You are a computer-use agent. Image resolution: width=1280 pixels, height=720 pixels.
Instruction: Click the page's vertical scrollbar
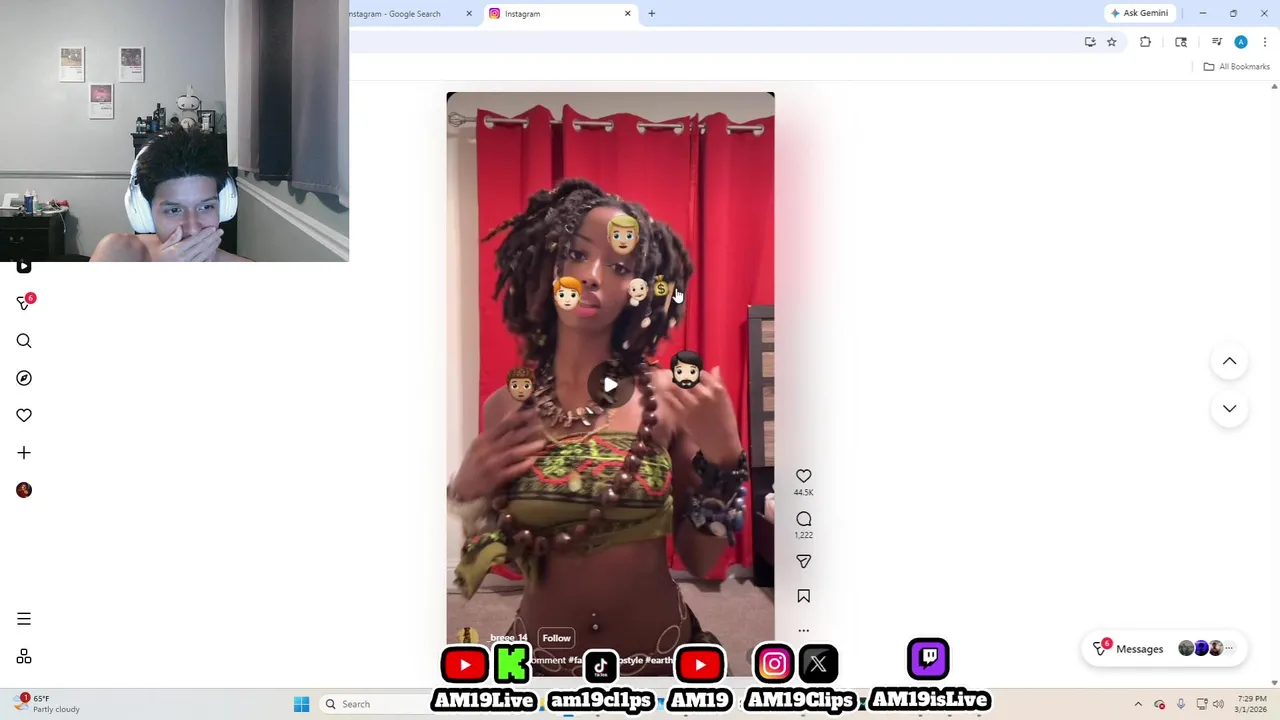point(1274,385)
